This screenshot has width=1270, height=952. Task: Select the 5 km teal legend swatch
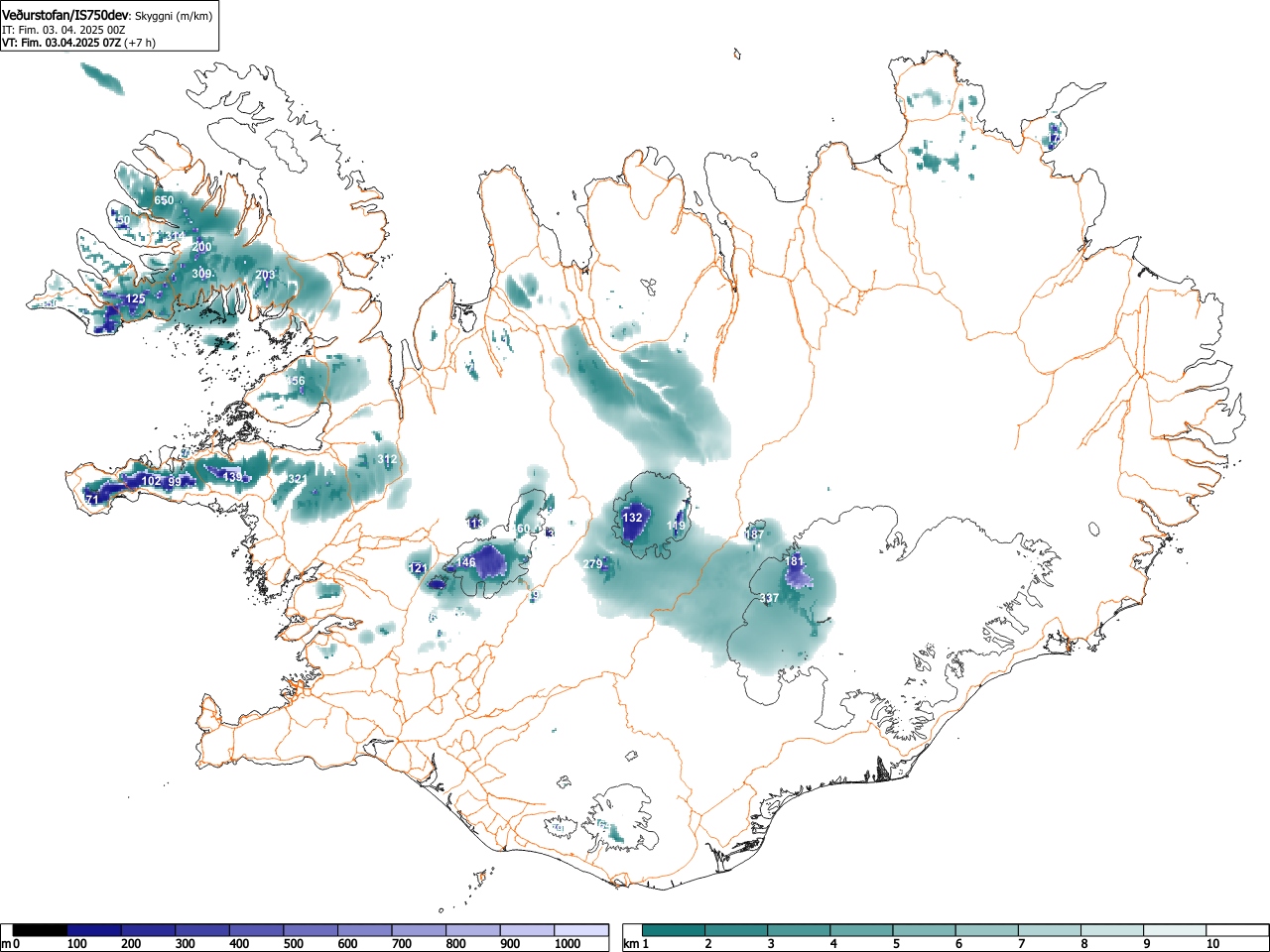coord(924,930)
